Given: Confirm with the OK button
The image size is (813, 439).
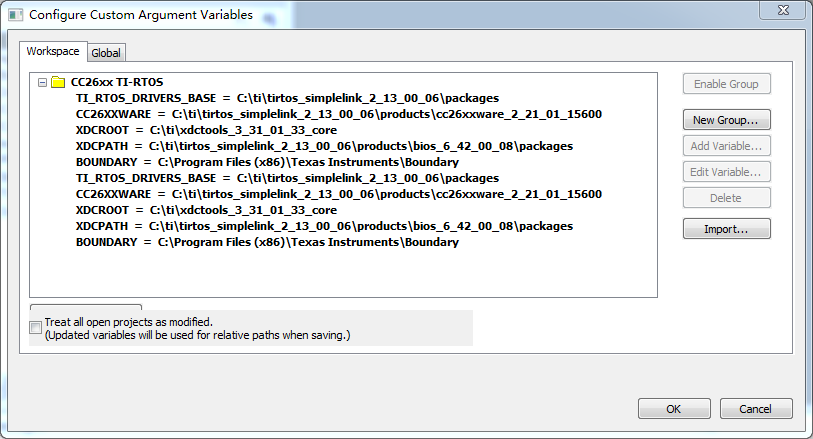Looking at the screenshot, I should tap(674, 409).
